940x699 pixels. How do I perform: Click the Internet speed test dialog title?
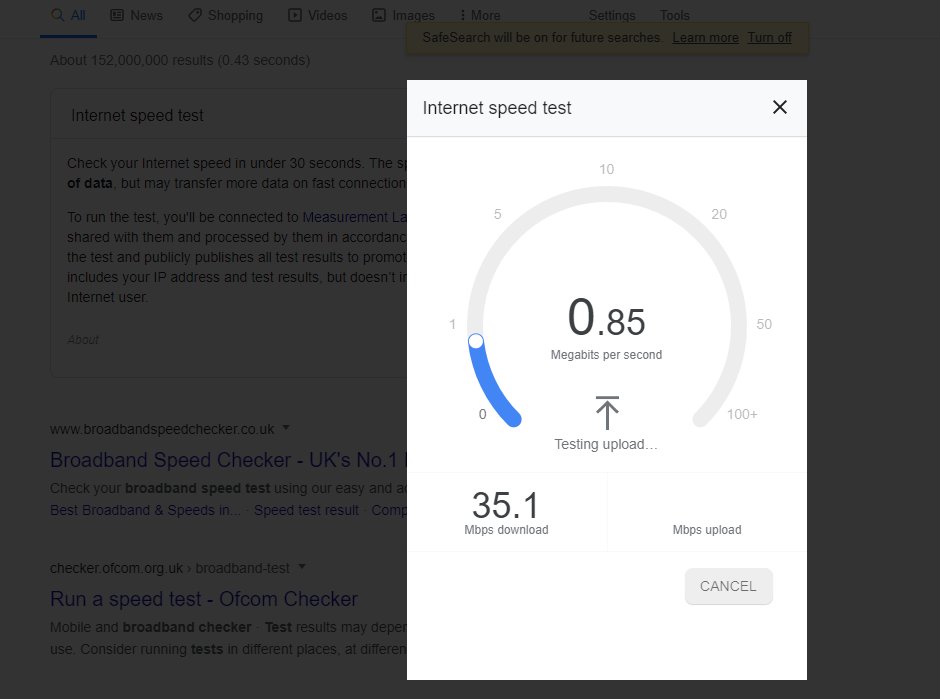click(x=497, y=108)
